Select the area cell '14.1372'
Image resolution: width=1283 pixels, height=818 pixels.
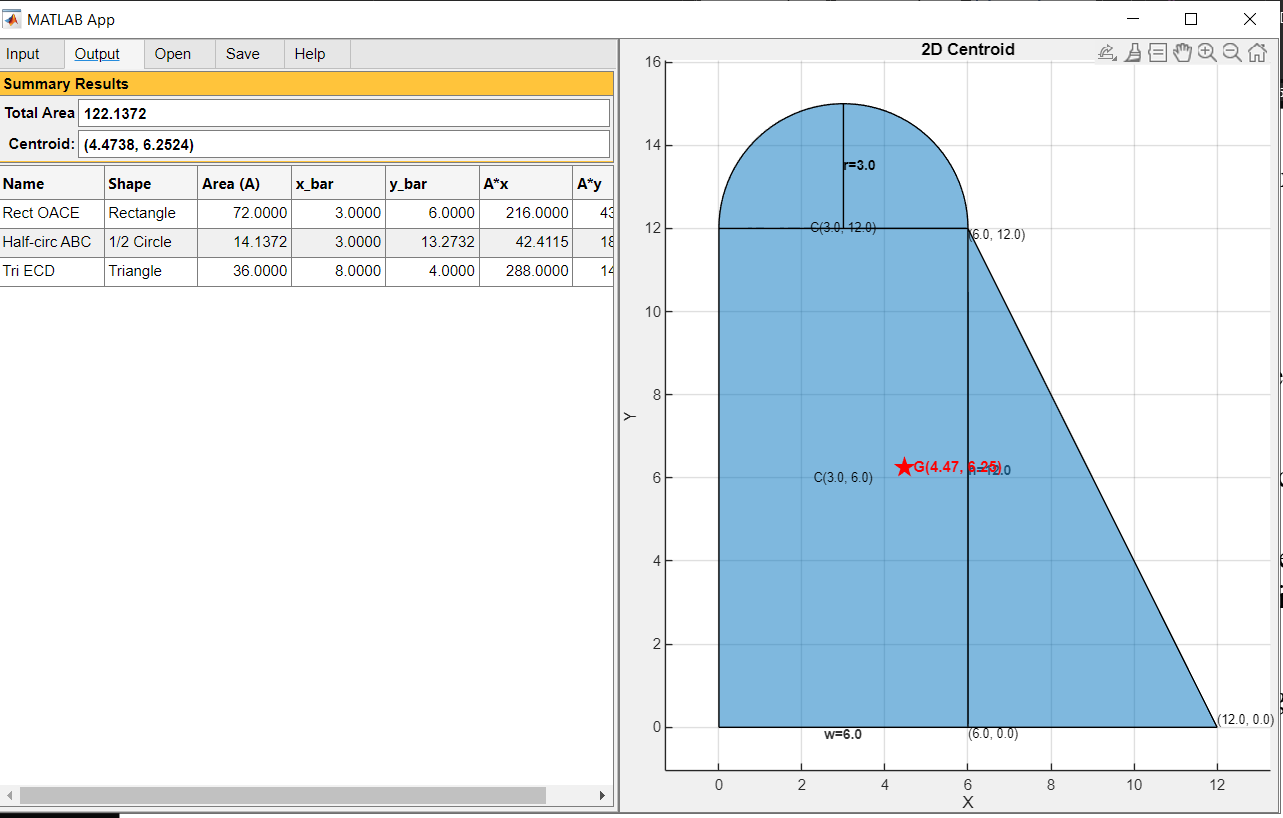[x=245, y=242]
